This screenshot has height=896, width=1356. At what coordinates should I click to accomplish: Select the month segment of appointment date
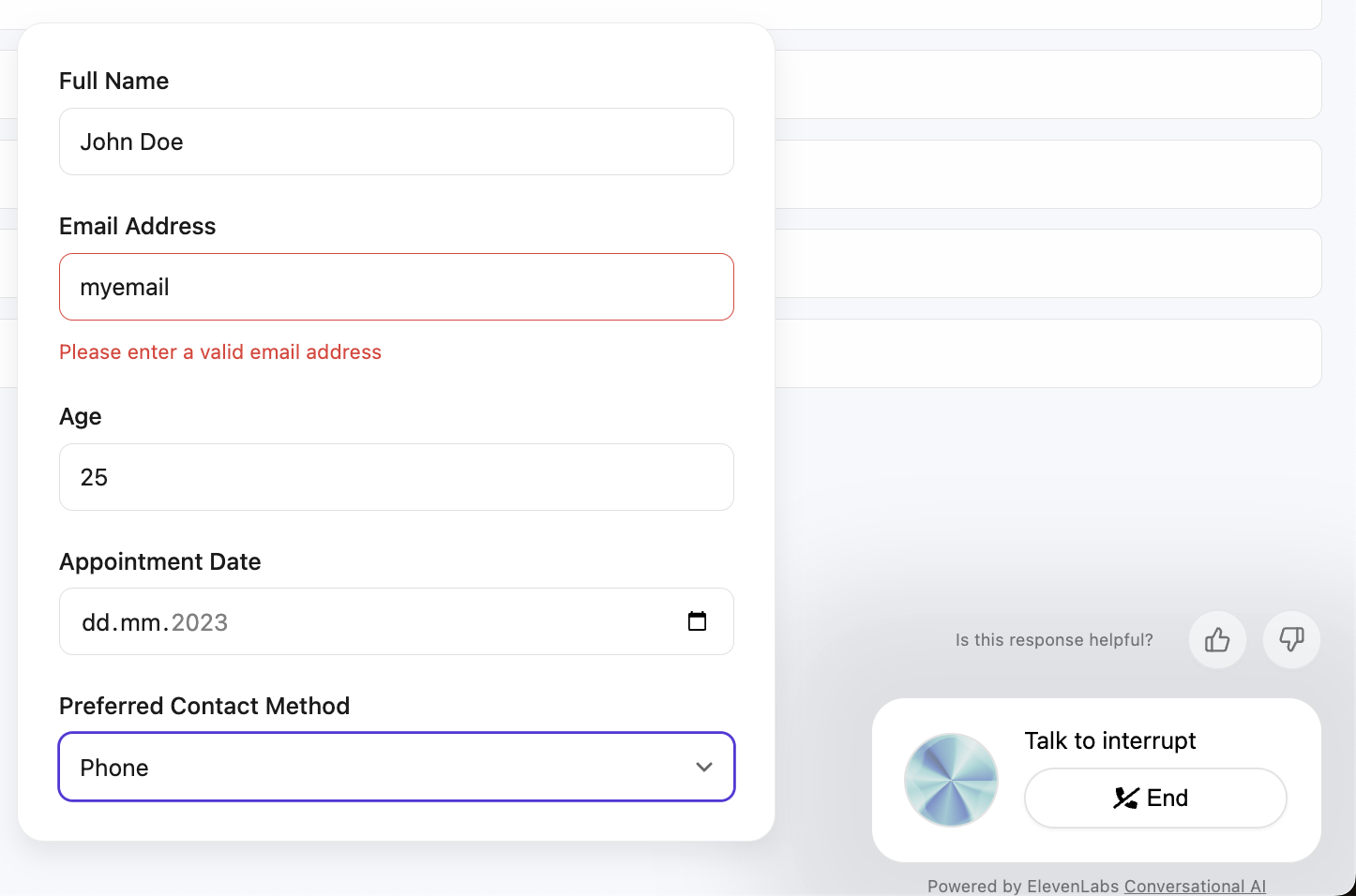tap(140, 622)
